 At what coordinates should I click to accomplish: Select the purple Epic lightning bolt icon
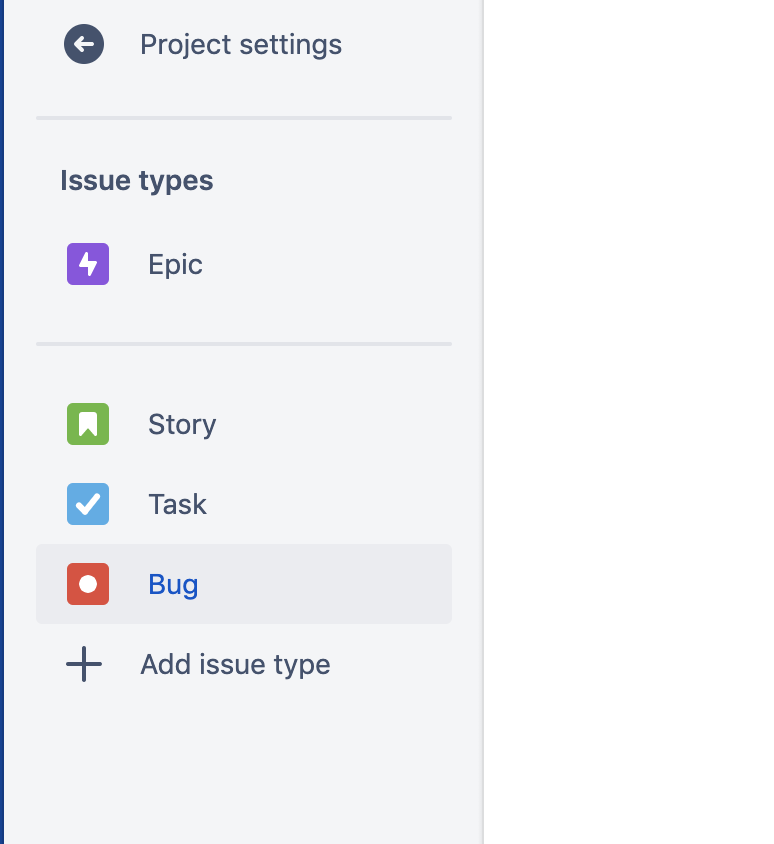pos(87,263)
